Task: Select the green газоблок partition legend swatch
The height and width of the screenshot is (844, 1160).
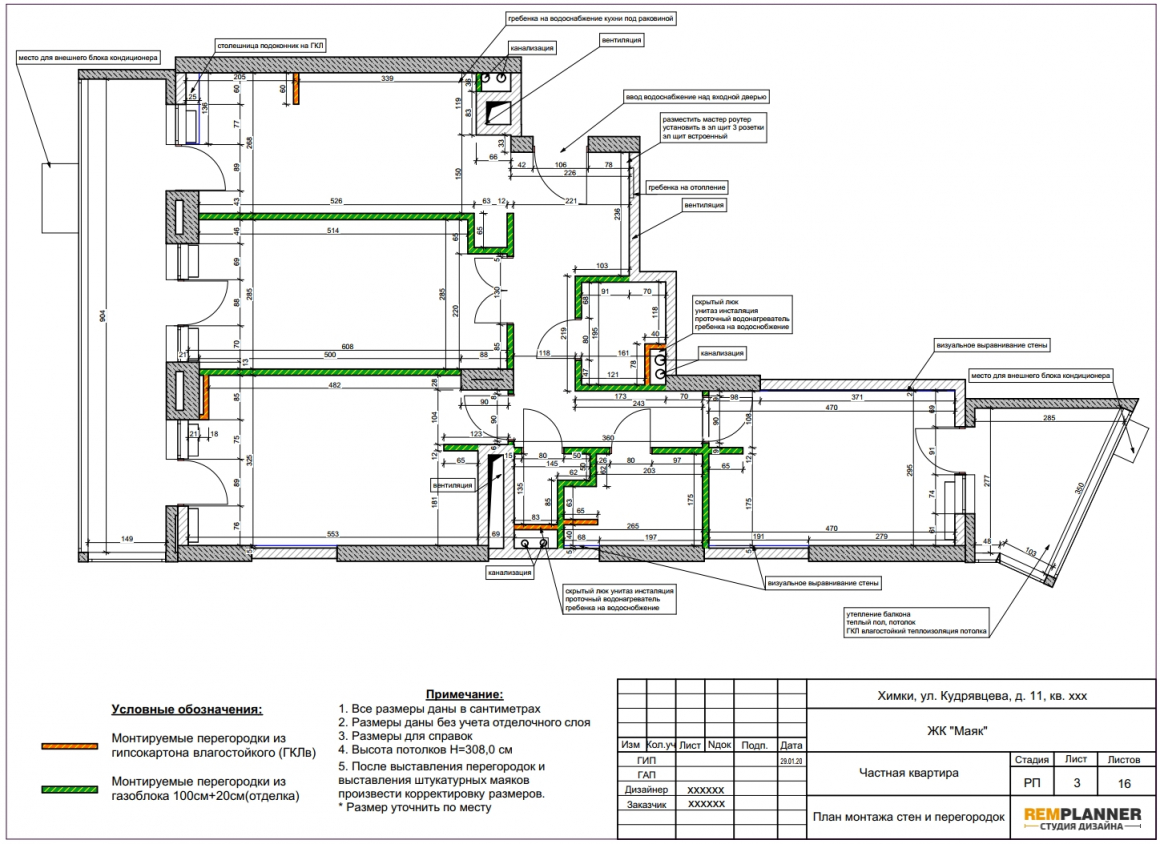Action: (70, 790)
